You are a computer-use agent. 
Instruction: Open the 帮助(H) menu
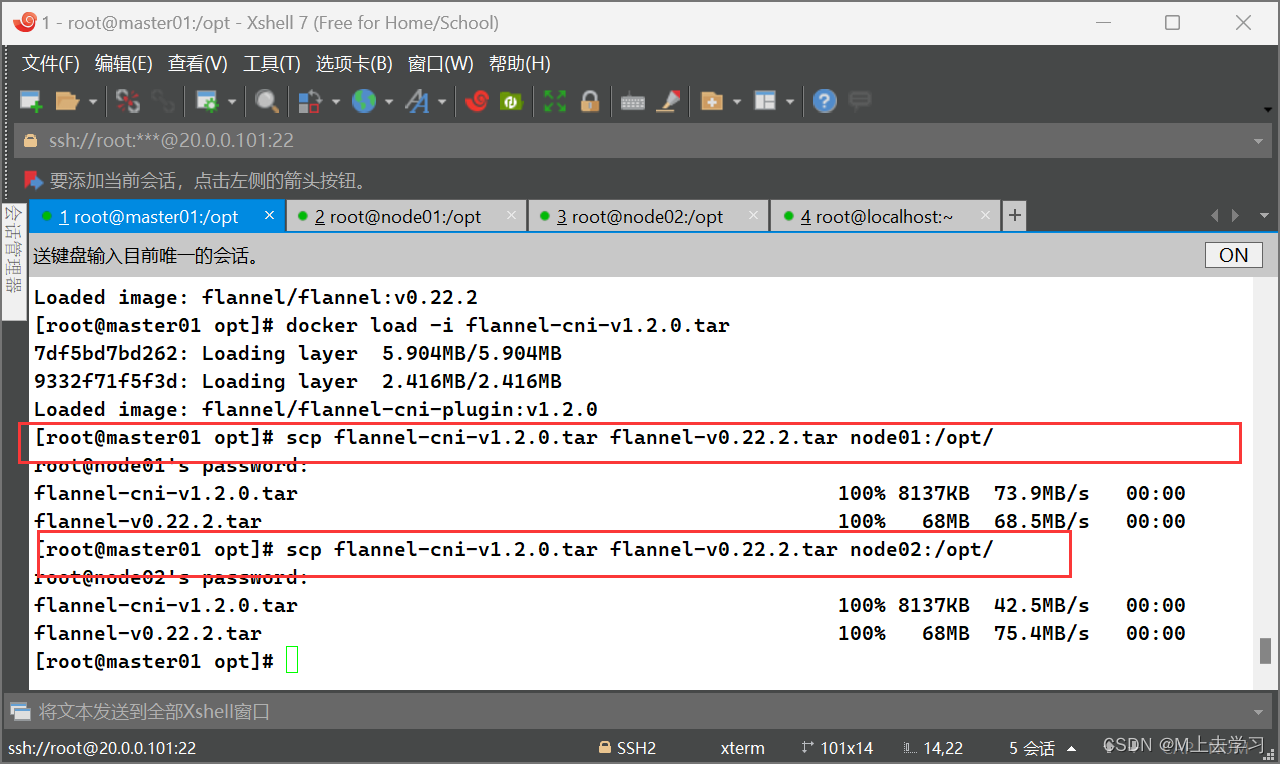(520, 63)
